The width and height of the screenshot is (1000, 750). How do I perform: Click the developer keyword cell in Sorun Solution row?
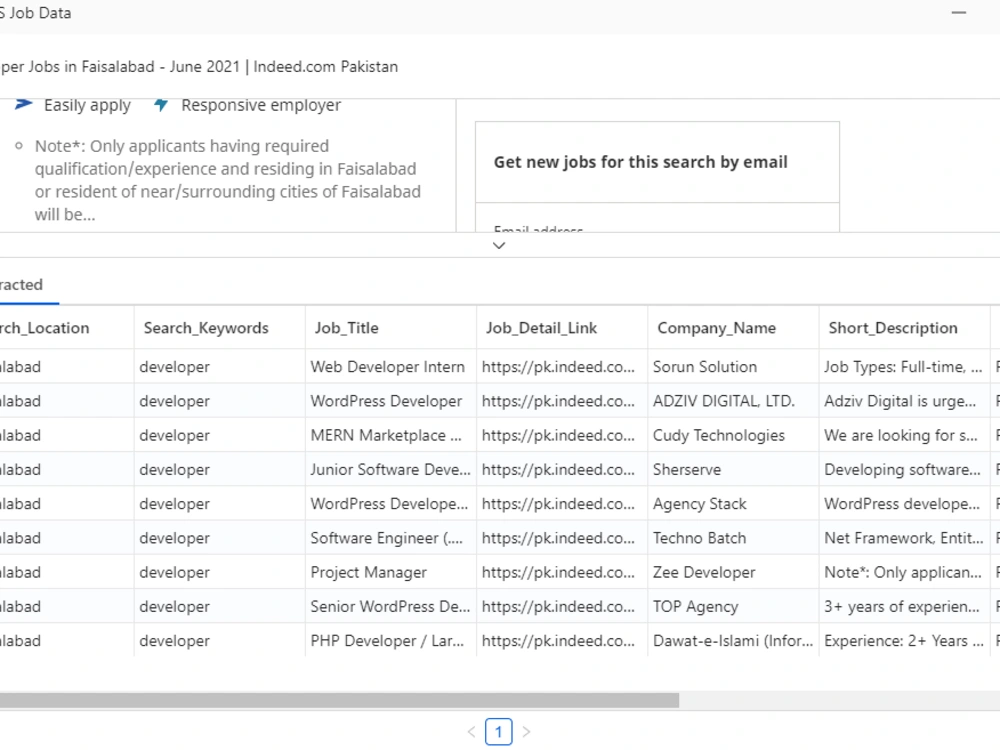[x=219, y=367]
